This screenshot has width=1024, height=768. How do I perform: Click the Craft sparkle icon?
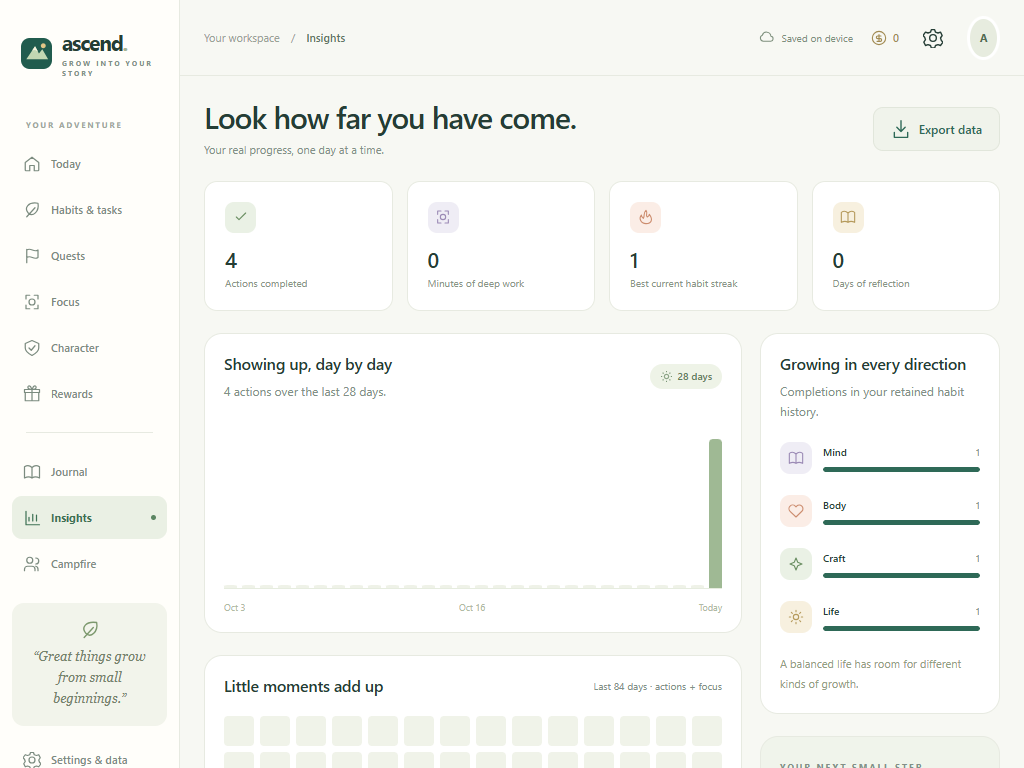[795, 564]
